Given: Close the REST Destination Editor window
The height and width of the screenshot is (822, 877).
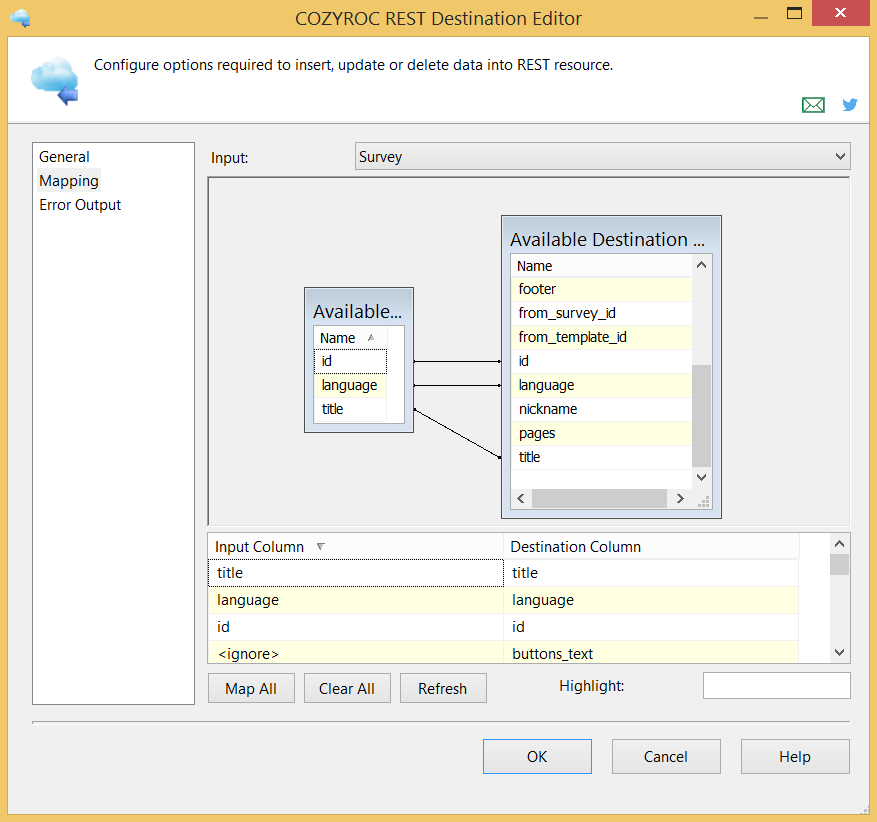Looking at the screenshot, I should [840, 13].
